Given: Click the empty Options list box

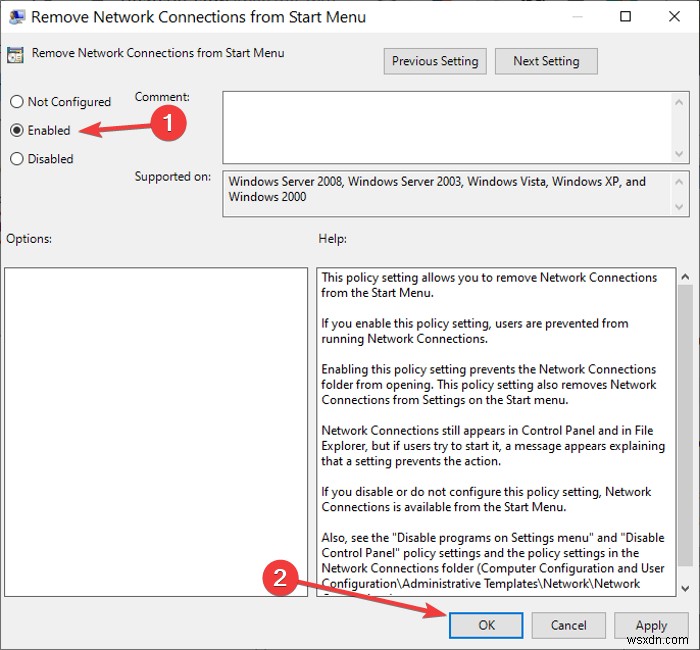Looking at the screenshot, I should 156,432.
